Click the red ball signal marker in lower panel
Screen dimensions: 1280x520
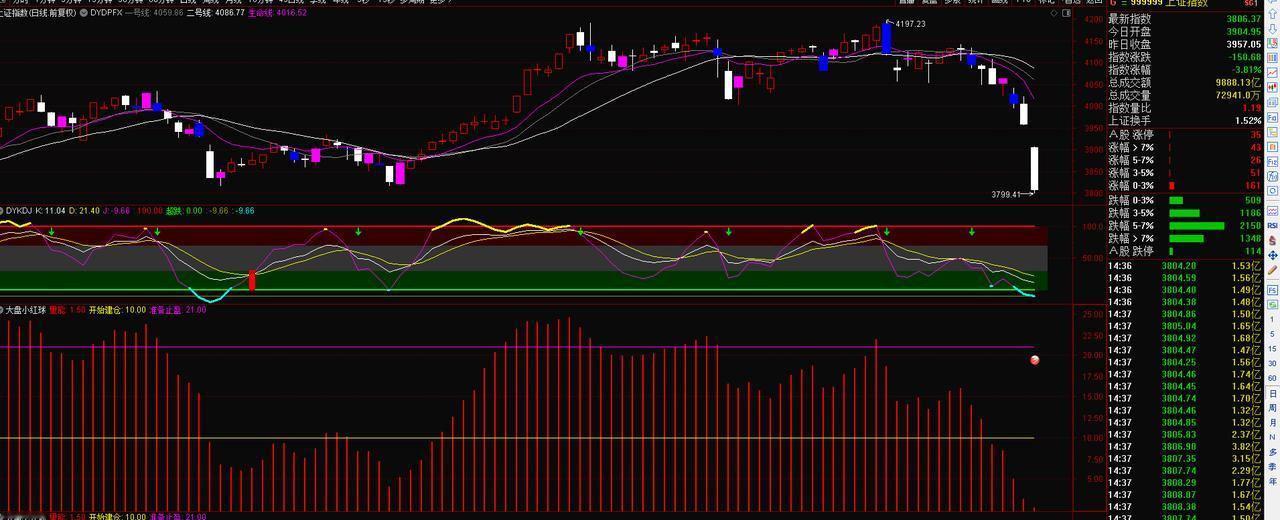coord(1035,359)
